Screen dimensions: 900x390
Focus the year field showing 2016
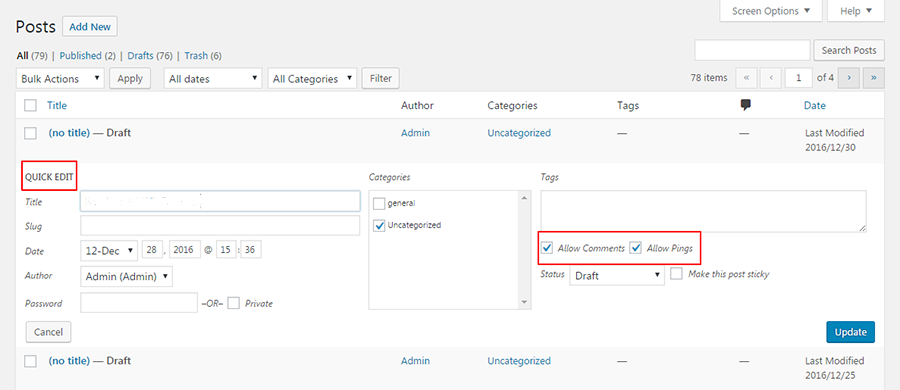click(185, 250)
